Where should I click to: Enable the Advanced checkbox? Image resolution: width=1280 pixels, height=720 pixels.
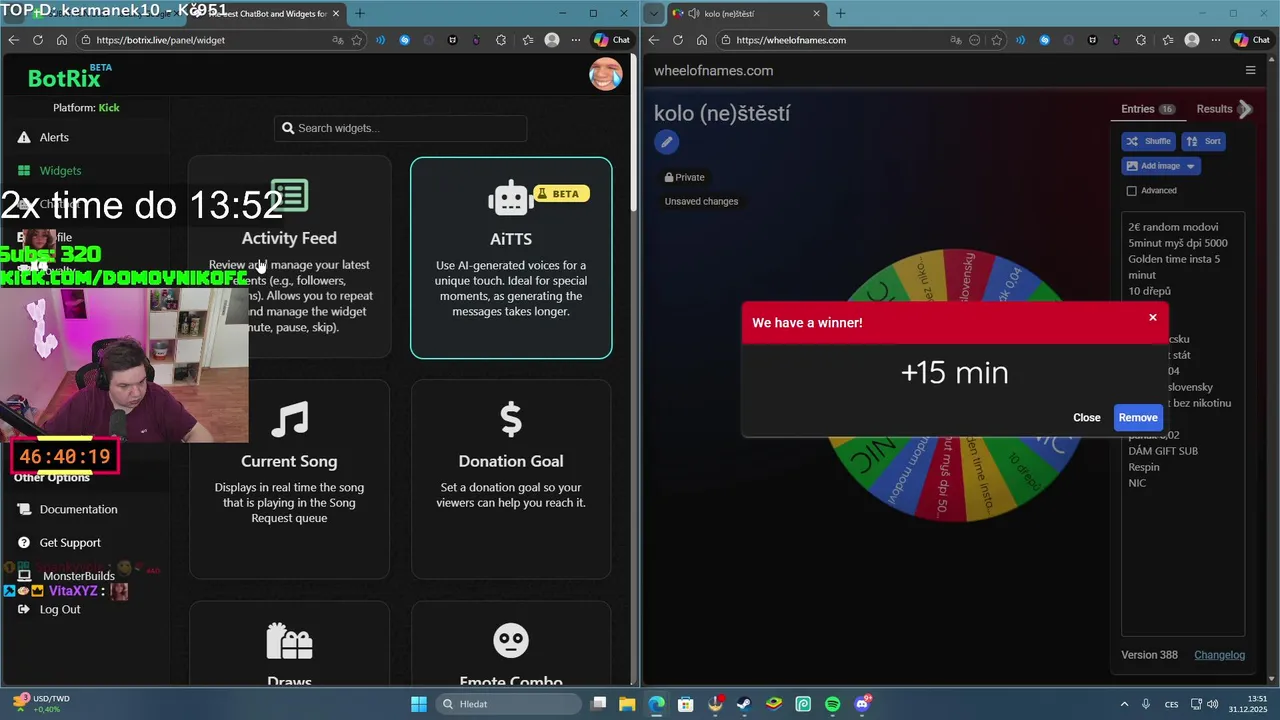tap(1132, 191)
